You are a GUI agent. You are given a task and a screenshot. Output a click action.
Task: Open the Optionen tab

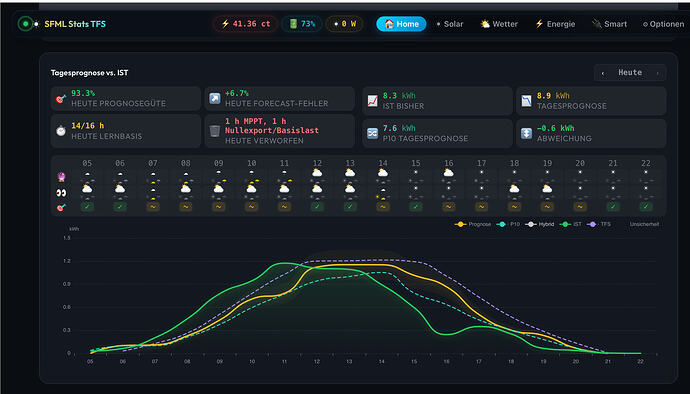[664, 24]
